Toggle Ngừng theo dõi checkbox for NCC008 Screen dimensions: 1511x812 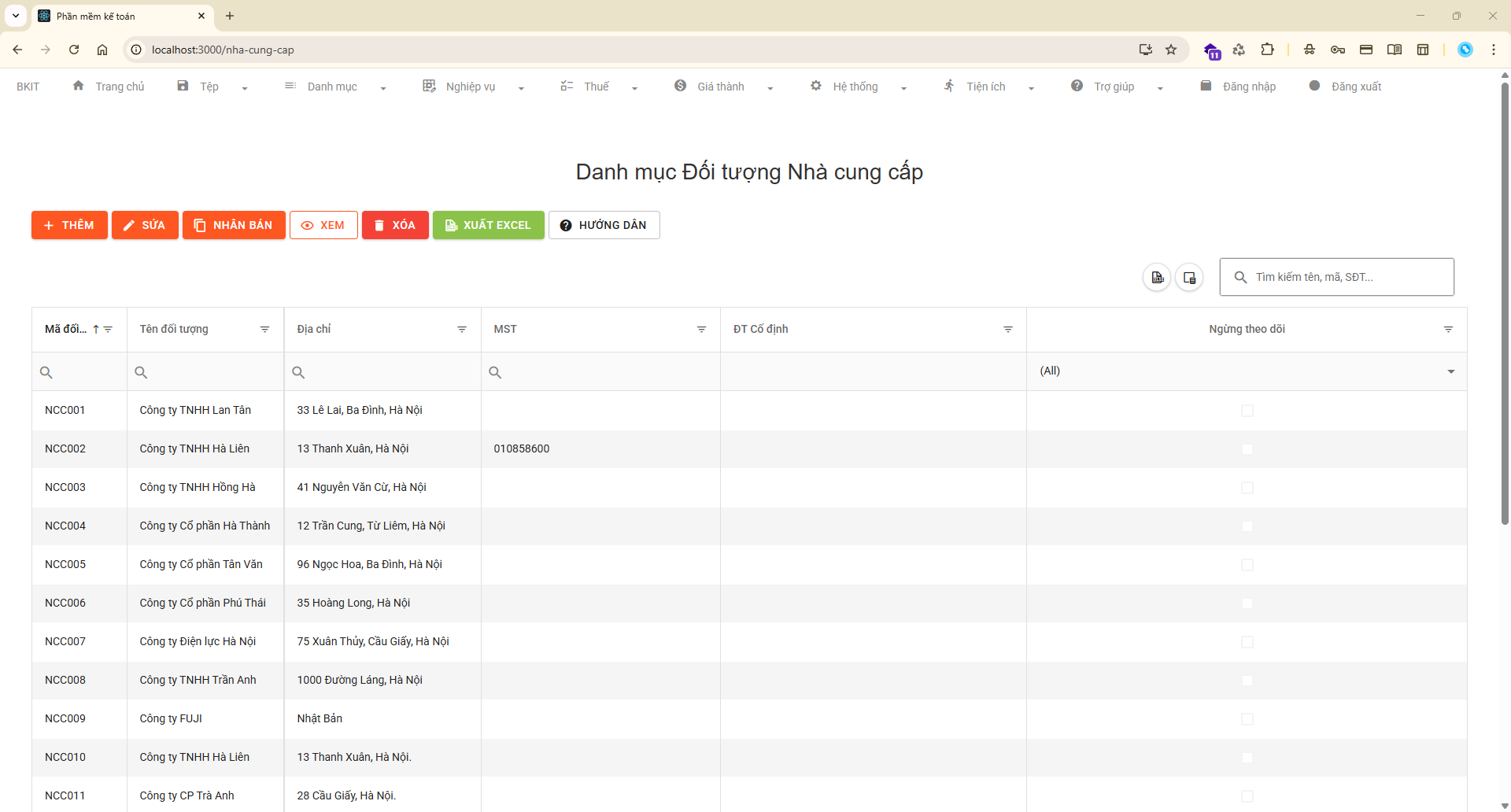click(1247, 681)
